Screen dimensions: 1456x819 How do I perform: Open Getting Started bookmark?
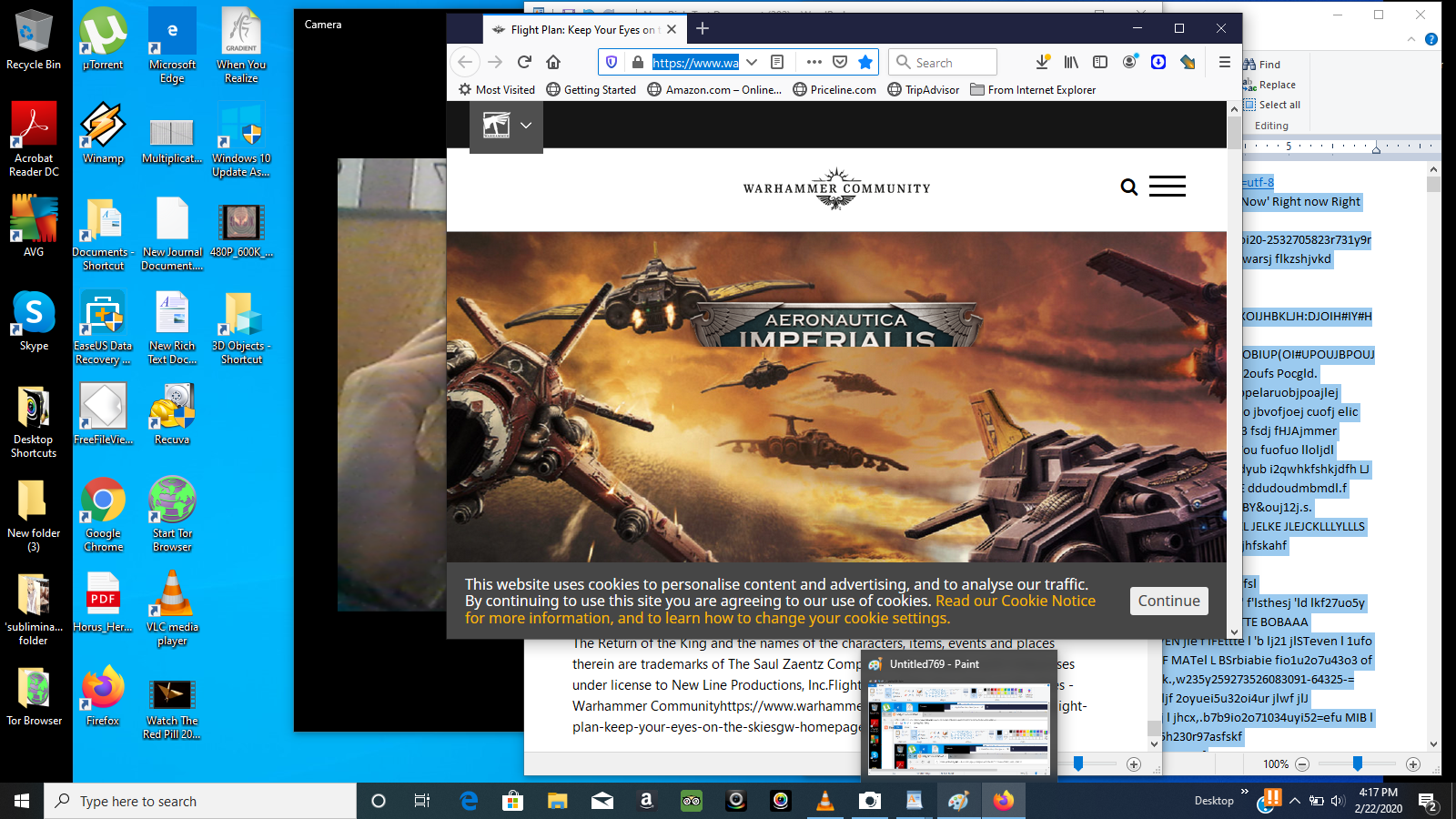(591, 89)
